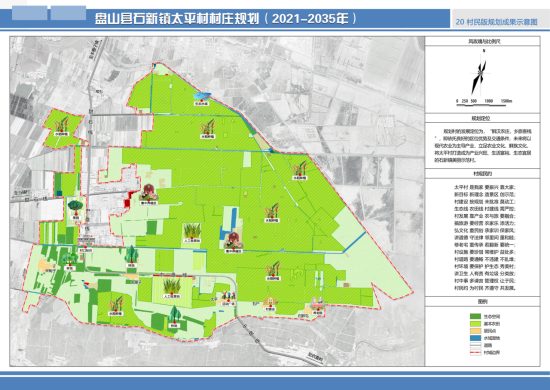This screenshot has height=390, width=550.
Task: Click the 规划定位 section heading
Action: [x=482, y=119]
